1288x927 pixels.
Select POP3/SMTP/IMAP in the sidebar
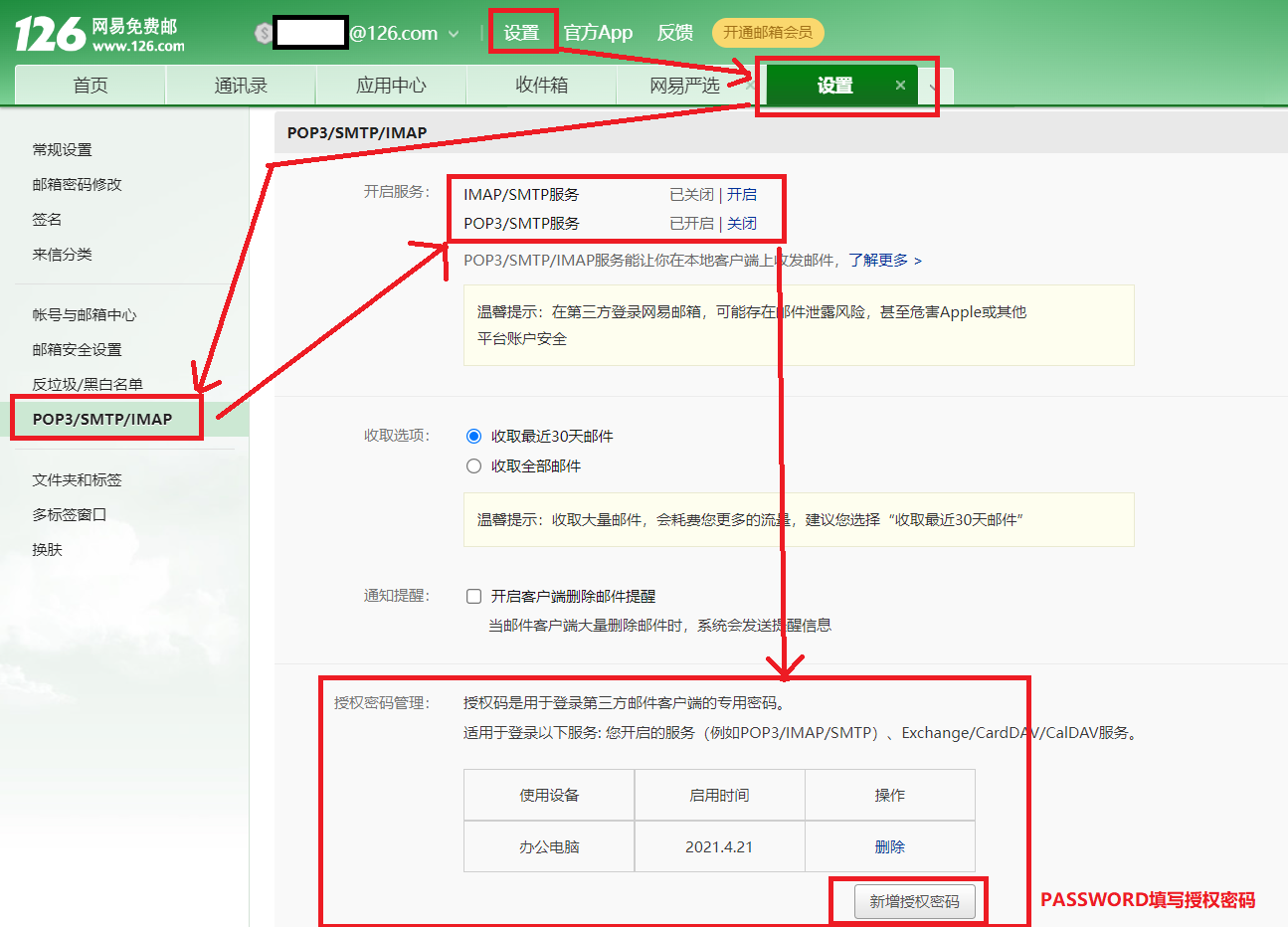(x=102, y=419)
